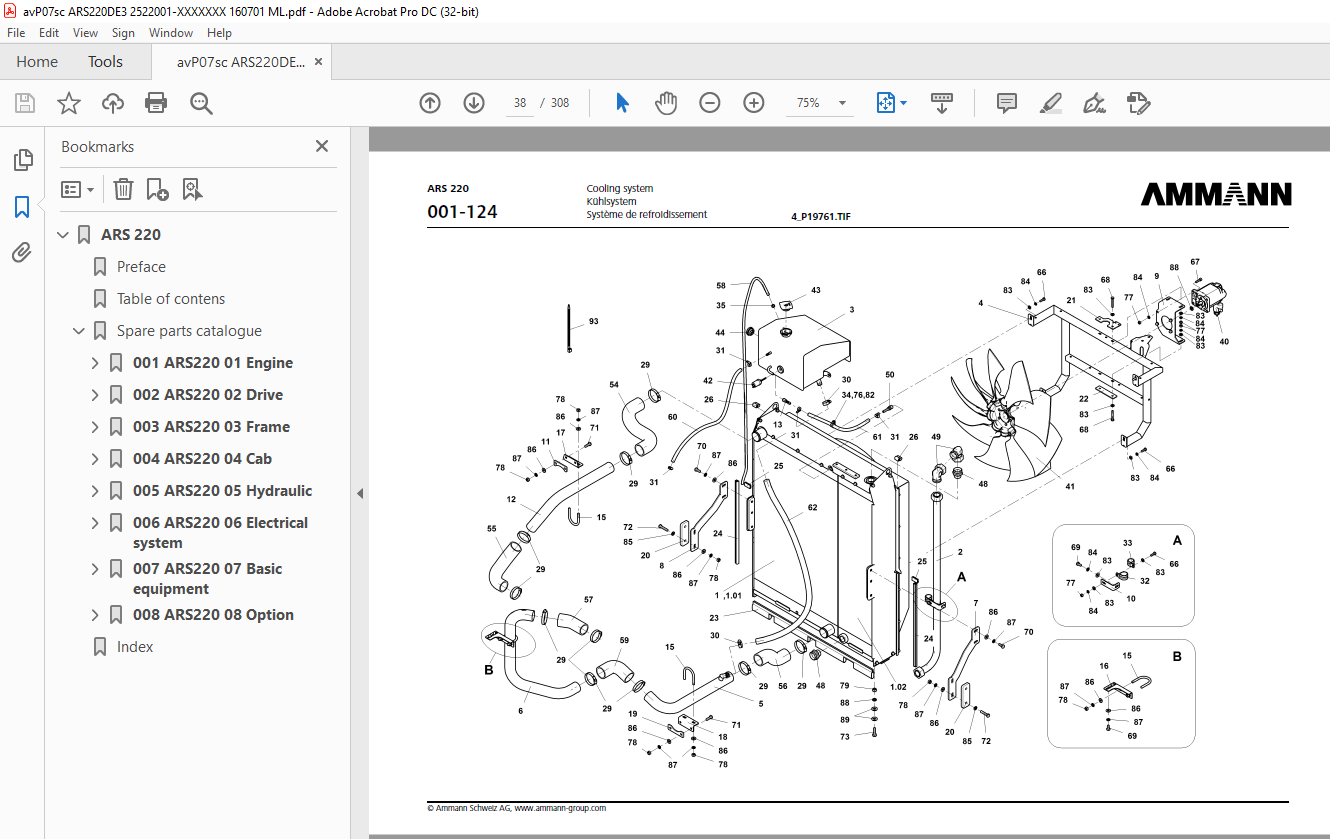This screenshot has height=839, width=1330.
Task: Expand 003 ARS220 03 Frame bookmark
Action: point(95,427)
